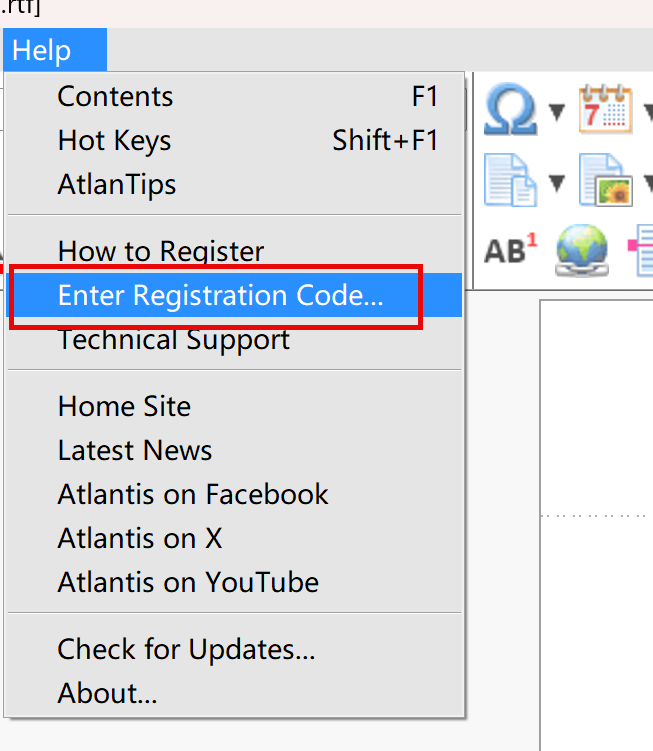Close the Help menu via its title
The image size is (653, 751).
[41, 51]
